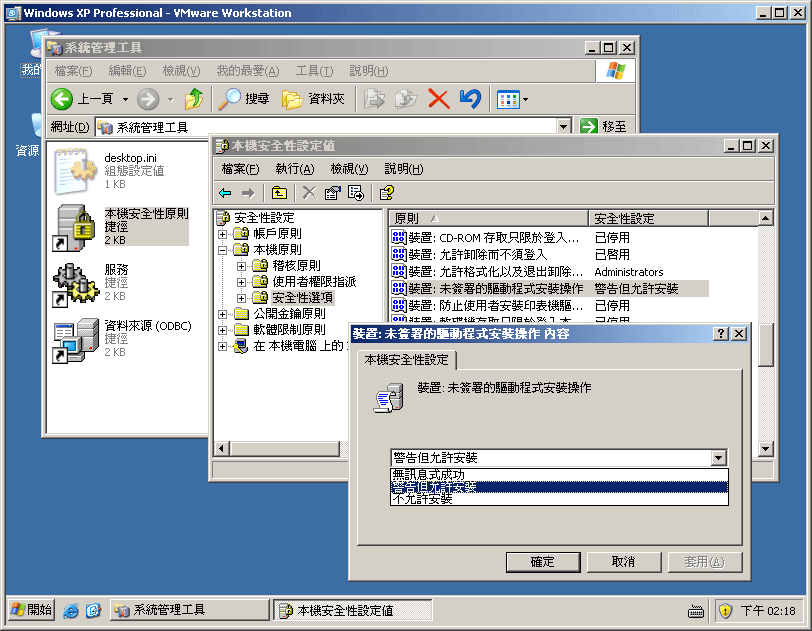Viewport: 812px width, 631px height.
Task: Click the Export list icon in MMC toolbar
Action: (356, 193)
